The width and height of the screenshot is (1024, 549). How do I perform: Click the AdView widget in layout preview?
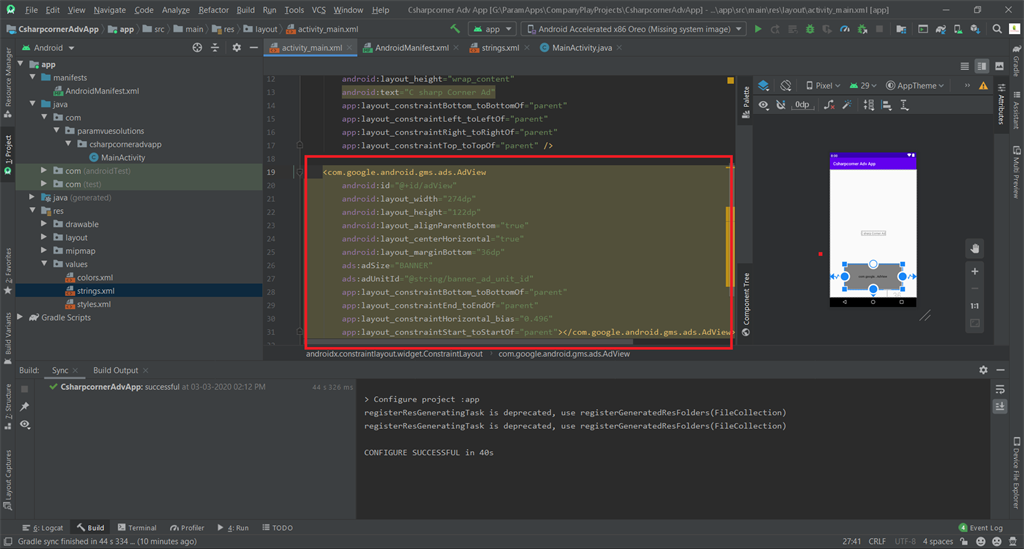[x=873, y=275]
